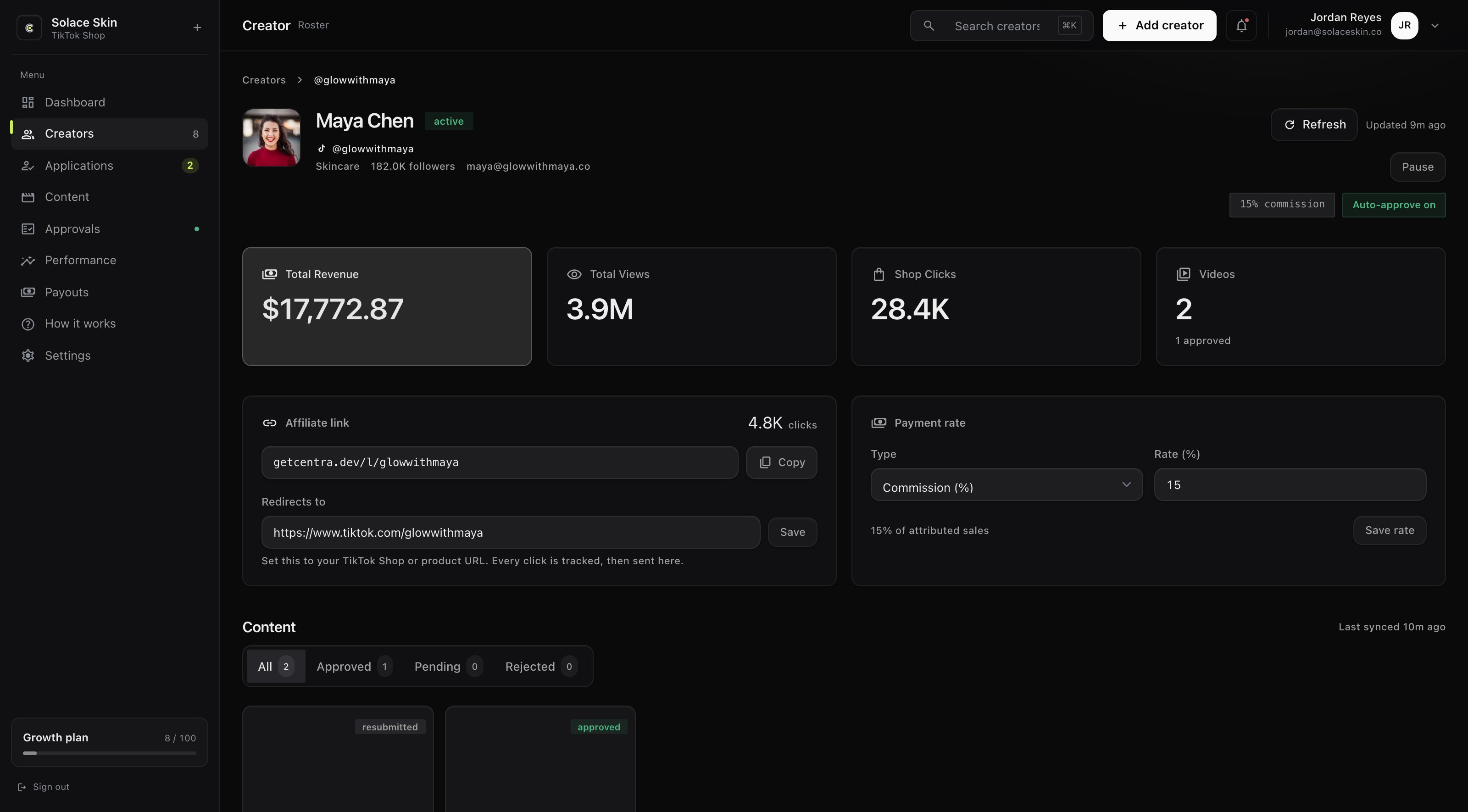Screen dimensions: 1468x812
Task: Click the TikTok icon beside @glowwithmaya
Action: [322, 149]
